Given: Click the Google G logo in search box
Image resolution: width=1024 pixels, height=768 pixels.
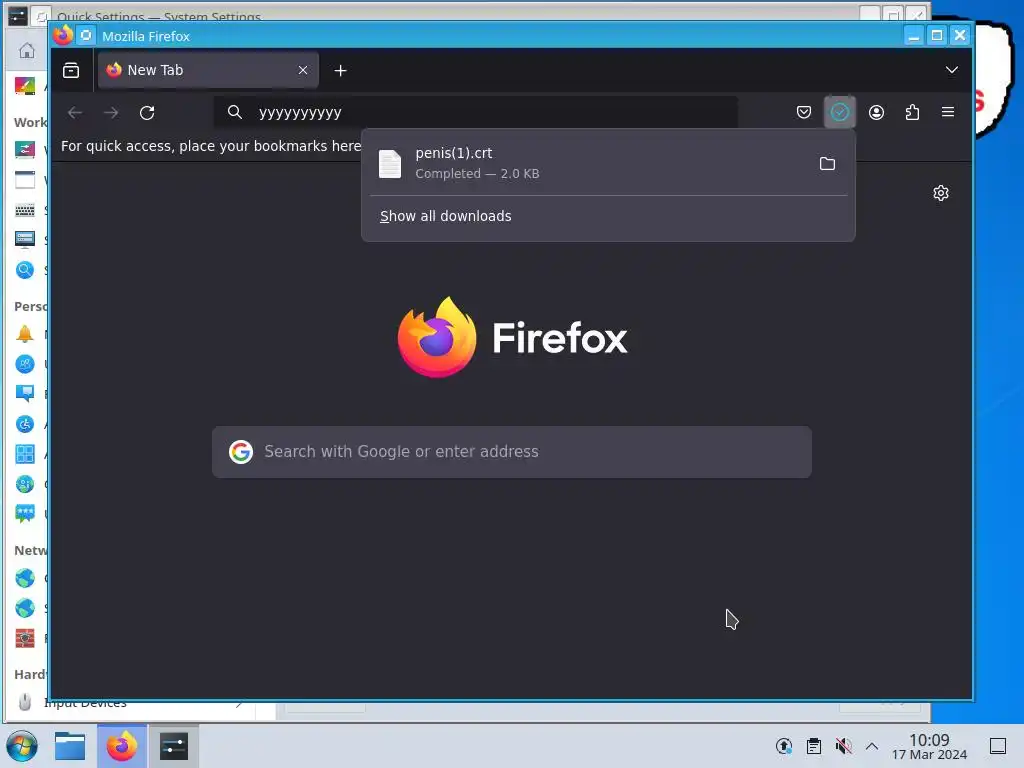Looking at the screenshot, I should click(241, 452).
